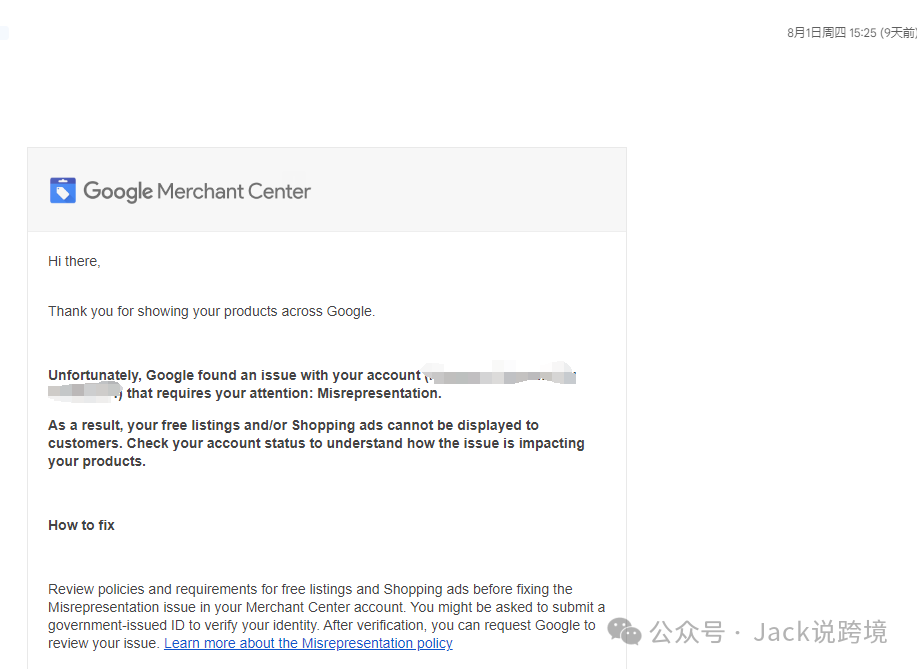Viewport: 917px width, 669px height.
Task: Click the word 'Misrepresentation.' in bold text
Action: click(380, 393)
